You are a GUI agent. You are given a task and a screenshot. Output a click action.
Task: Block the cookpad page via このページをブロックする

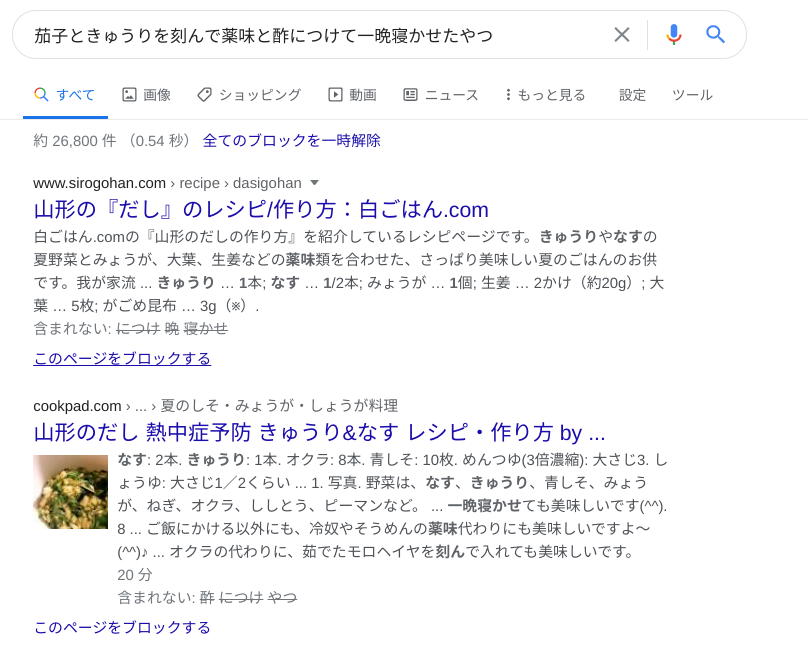(x=122, y=627)
